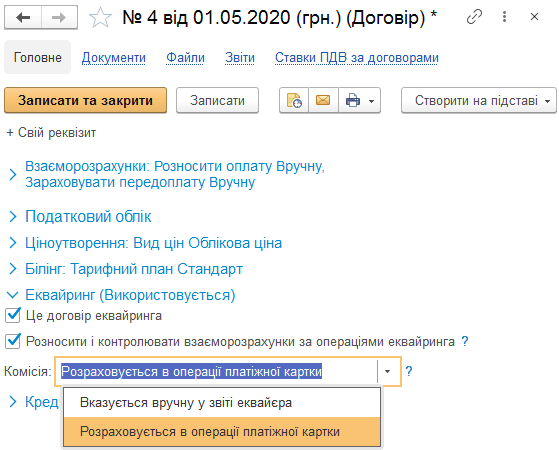The width and height of the screenshot is (559, 450).
Task: Go forward with the right arrow button
Action: [x=59, y=17]
